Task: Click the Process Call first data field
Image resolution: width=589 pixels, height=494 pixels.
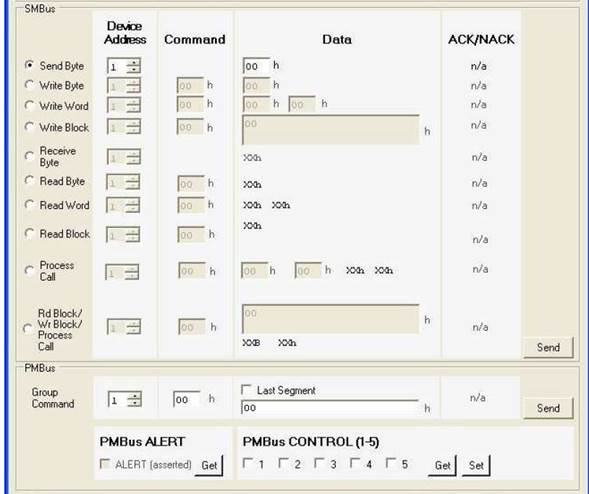Action: pyautogui.click(x=255, y=270)
